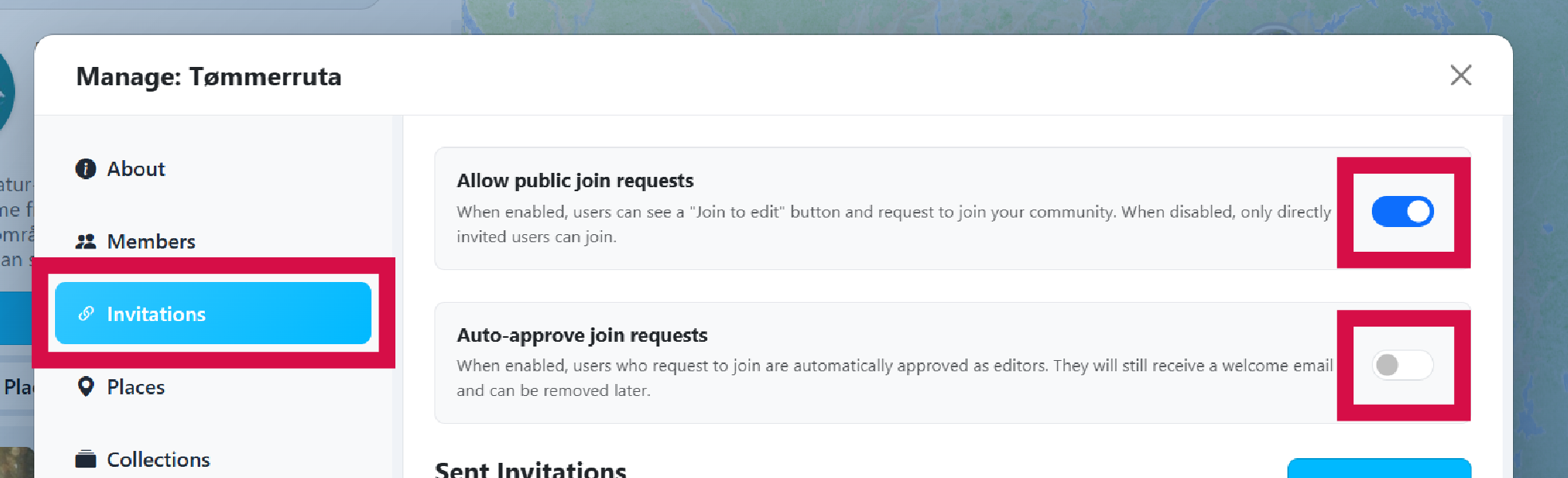Viewport: 1568px width, 478px height.
Task: Enable Auto-approve join requests toggle
Action: tap(1402, 365)
